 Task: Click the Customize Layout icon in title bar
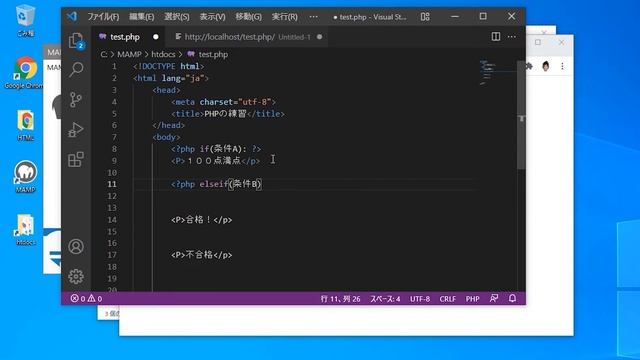coord(425,17)
